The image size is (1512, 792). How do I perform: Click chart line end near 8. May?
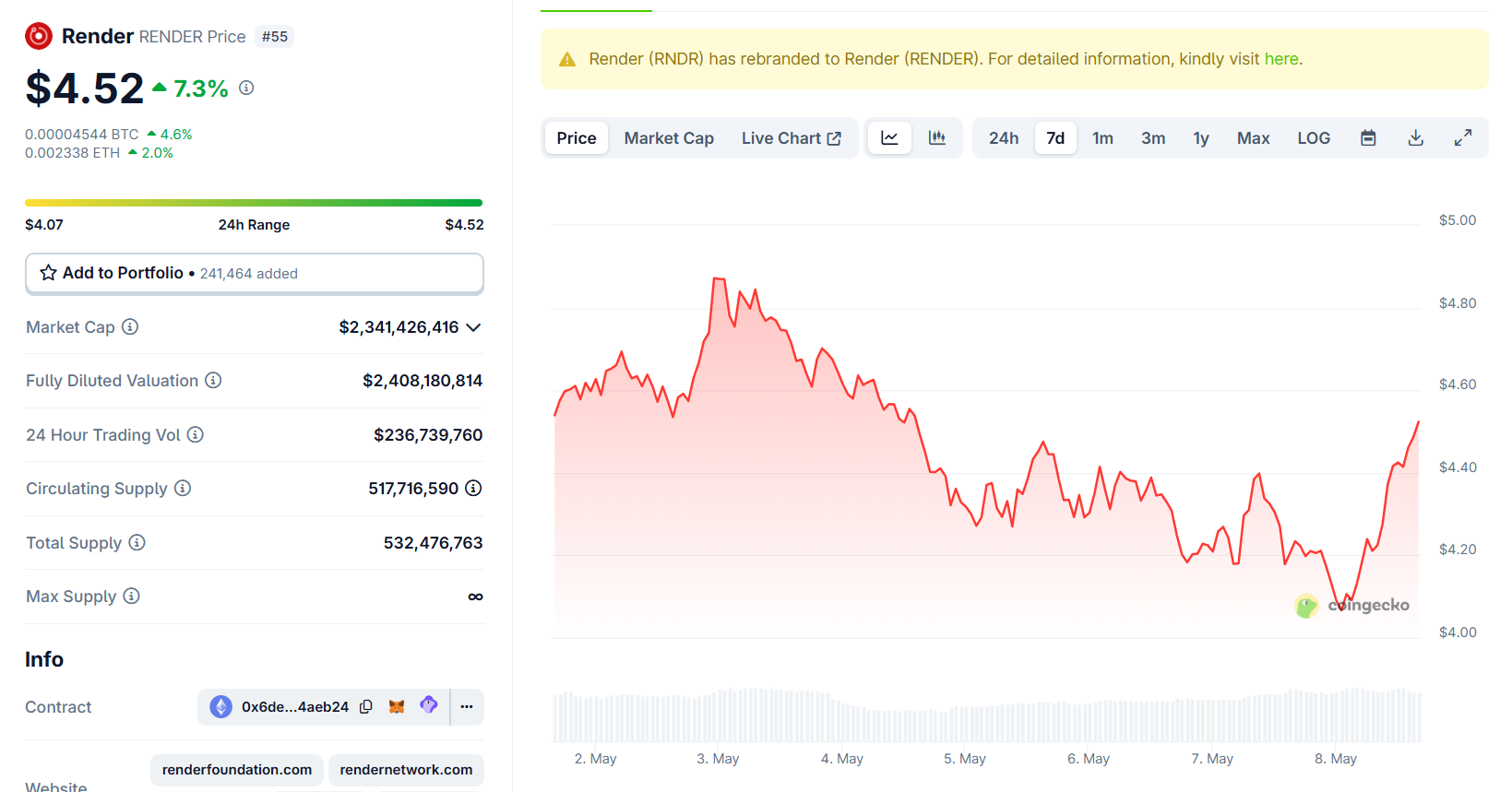point(1418,422)
